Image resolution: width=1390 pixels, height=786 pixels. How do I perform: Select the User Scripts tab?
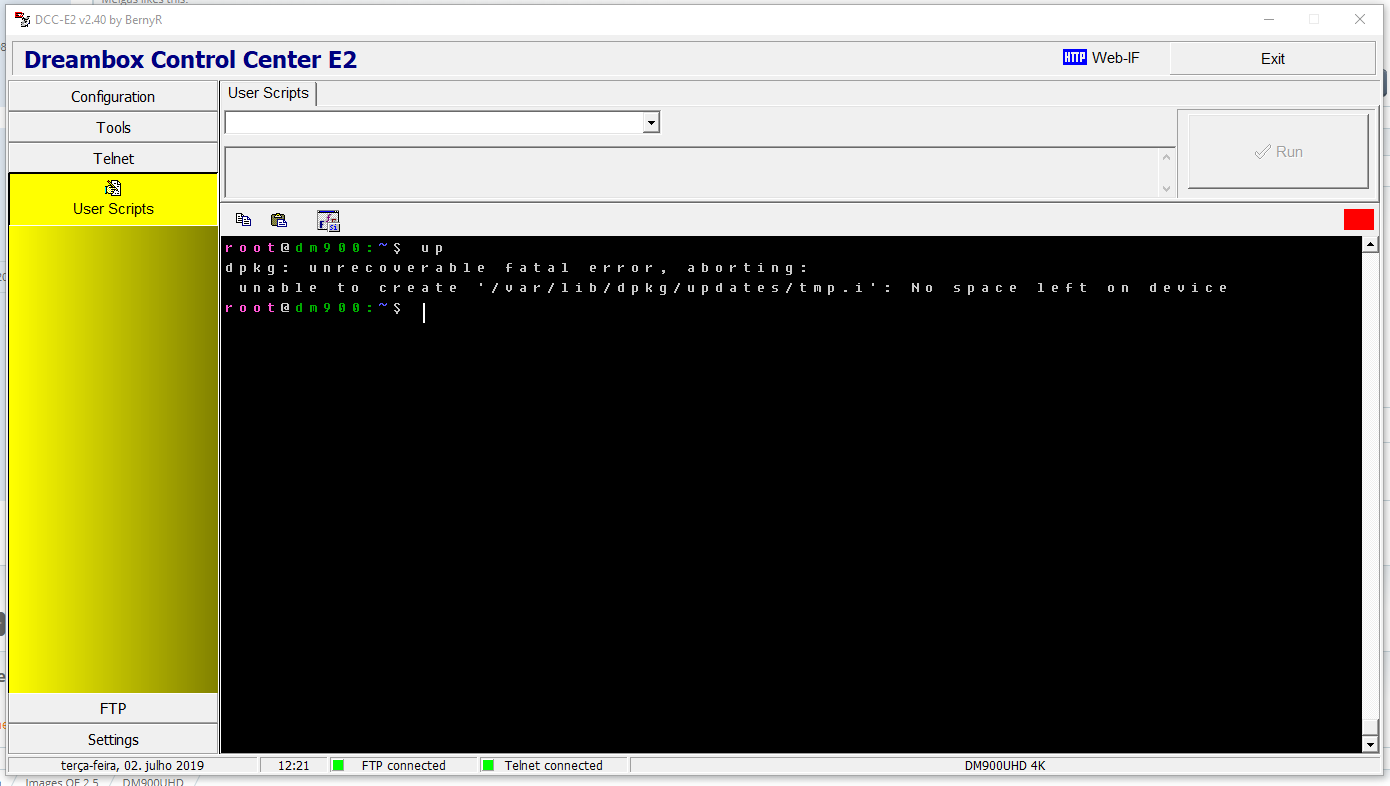pyautogui.click(x=268, y=93)
